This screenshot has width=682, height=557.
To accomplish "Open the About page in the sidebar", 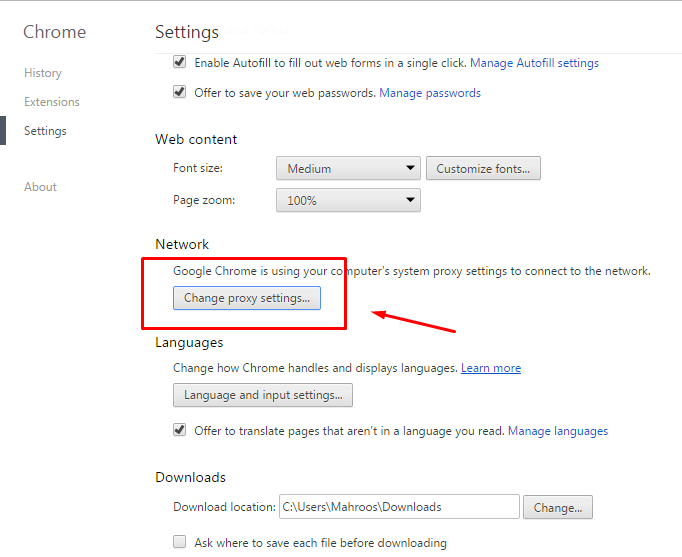I will click(x=40, y=187).
